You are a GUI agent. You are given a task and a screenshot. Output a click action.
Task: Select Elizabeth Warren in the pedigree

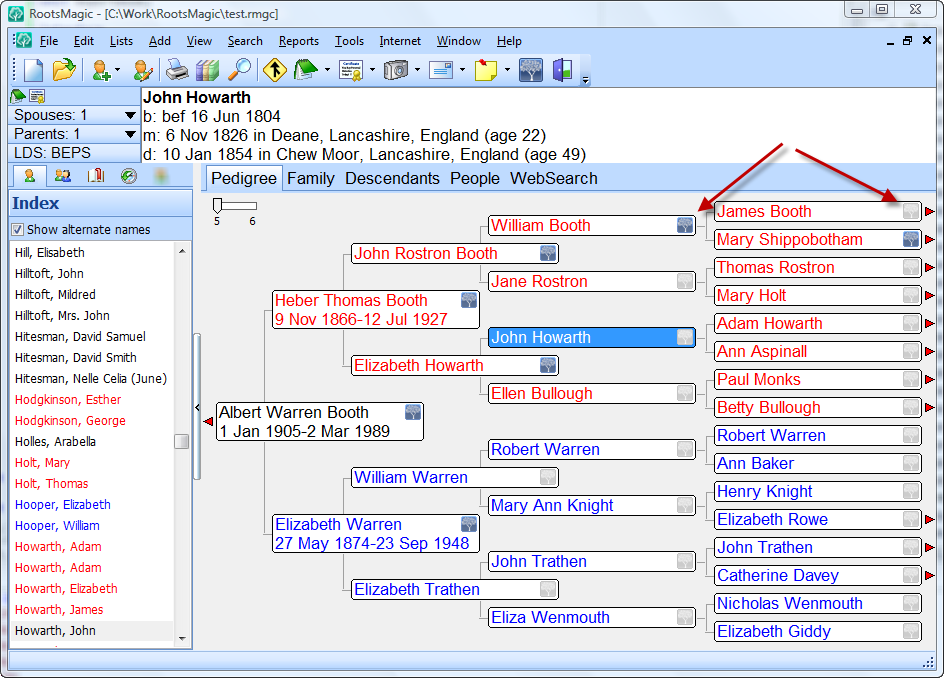338,524
